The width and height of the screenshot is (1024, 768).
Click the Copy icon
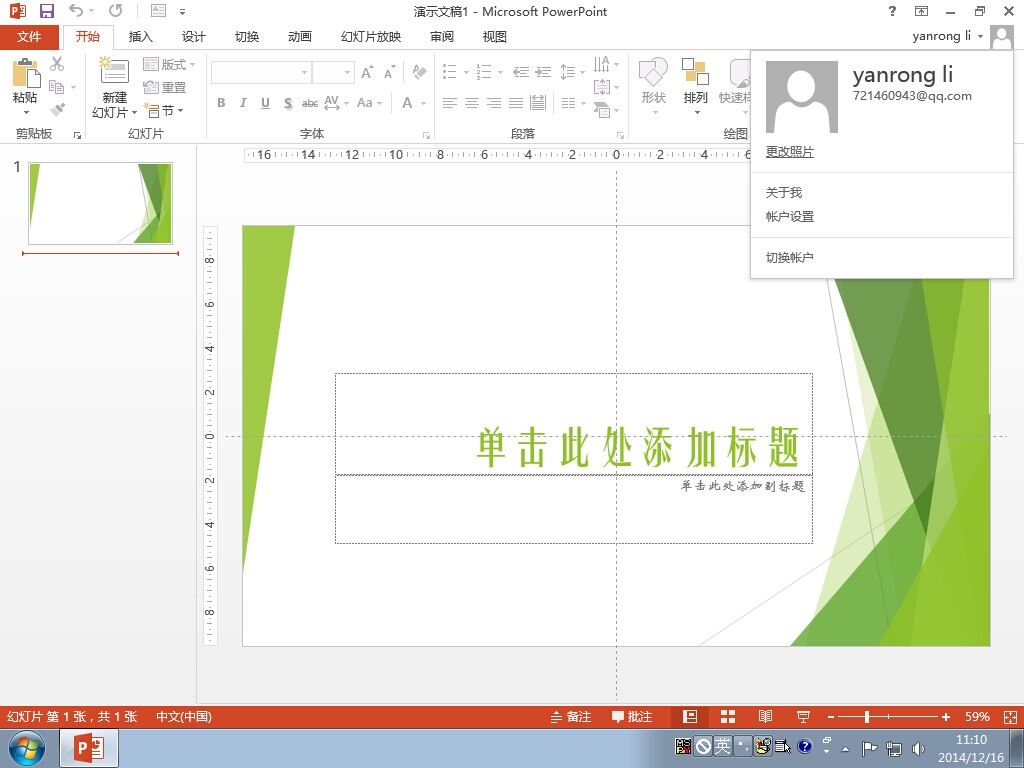click(x=57, y=87)
